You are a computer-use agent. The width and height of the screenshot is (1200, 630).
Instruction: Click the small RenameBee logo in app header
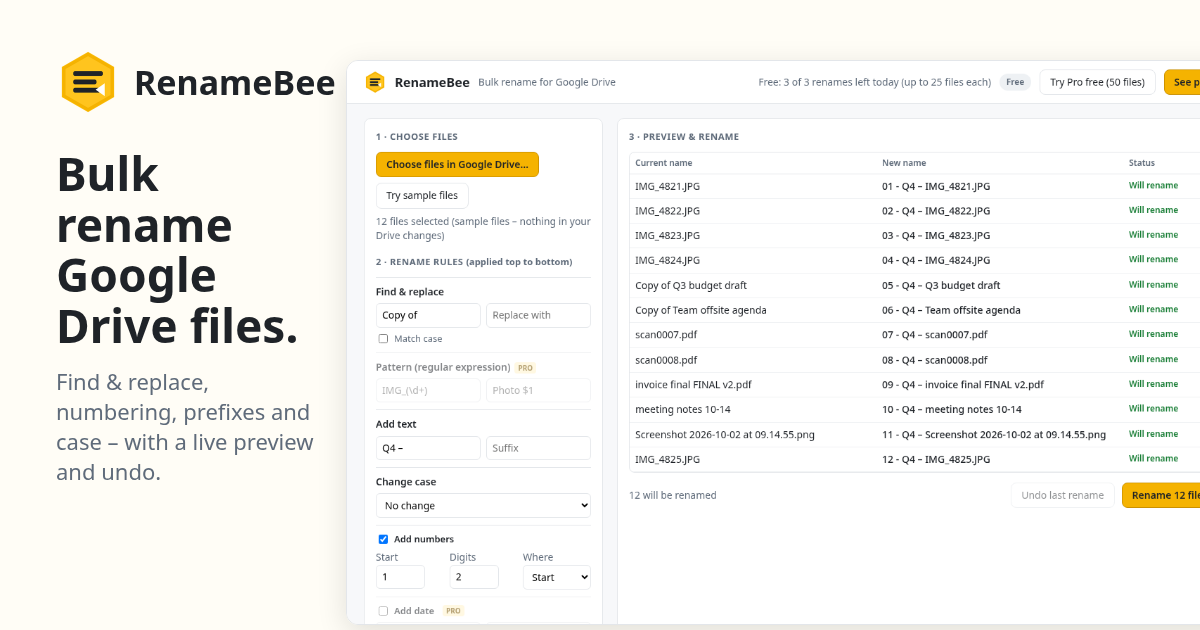[x=375, y=82]
